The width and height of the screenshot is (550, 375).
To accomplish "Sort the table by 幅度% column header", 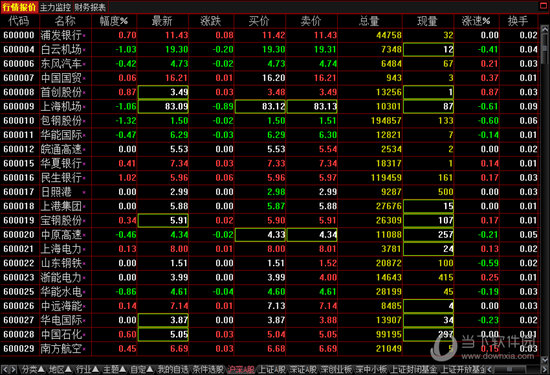I will pyautogui.click(x=114, y=21).
